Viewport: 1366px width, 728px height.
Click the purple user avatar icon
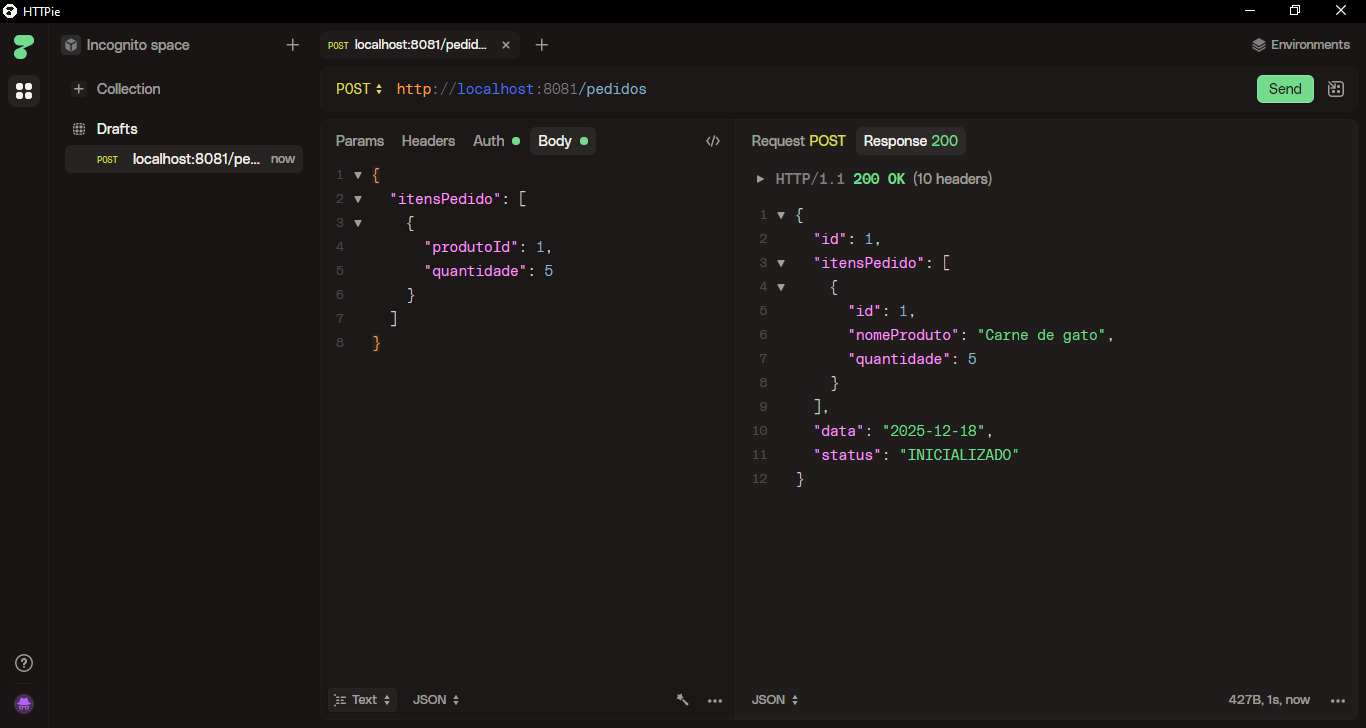click(24, 704)
